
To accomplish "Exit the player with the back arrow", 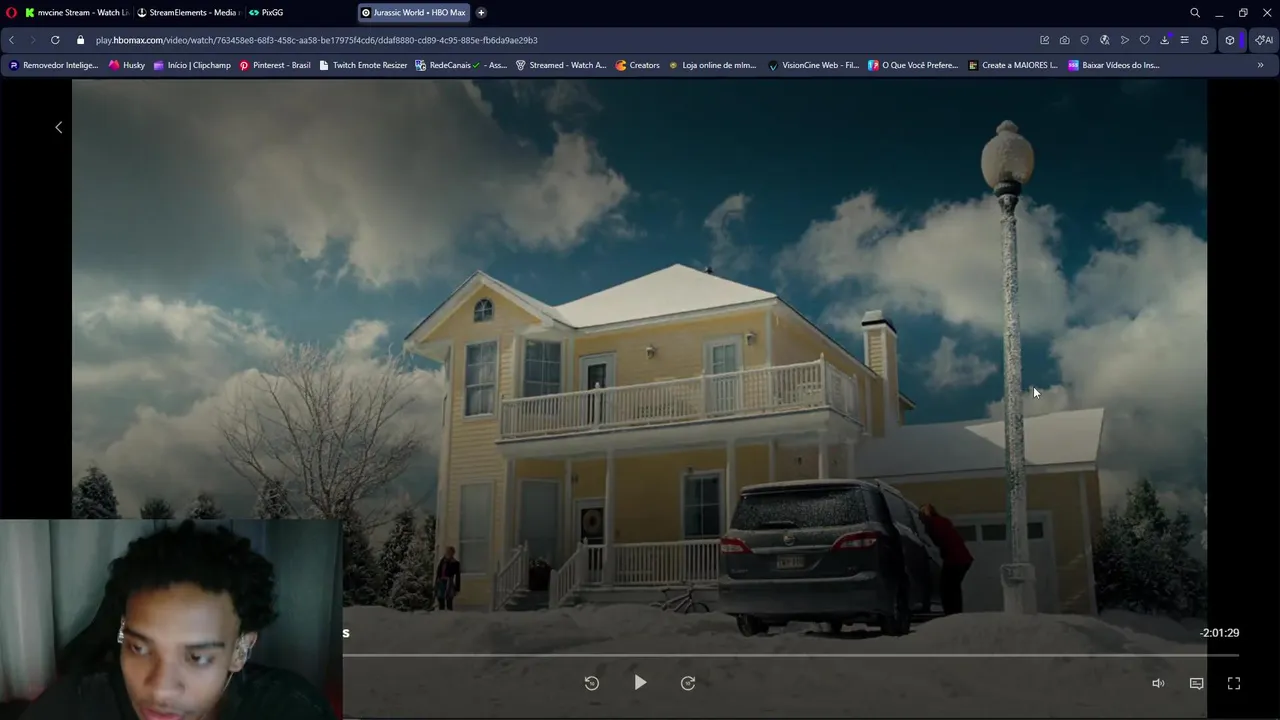I will pos(58,127).
